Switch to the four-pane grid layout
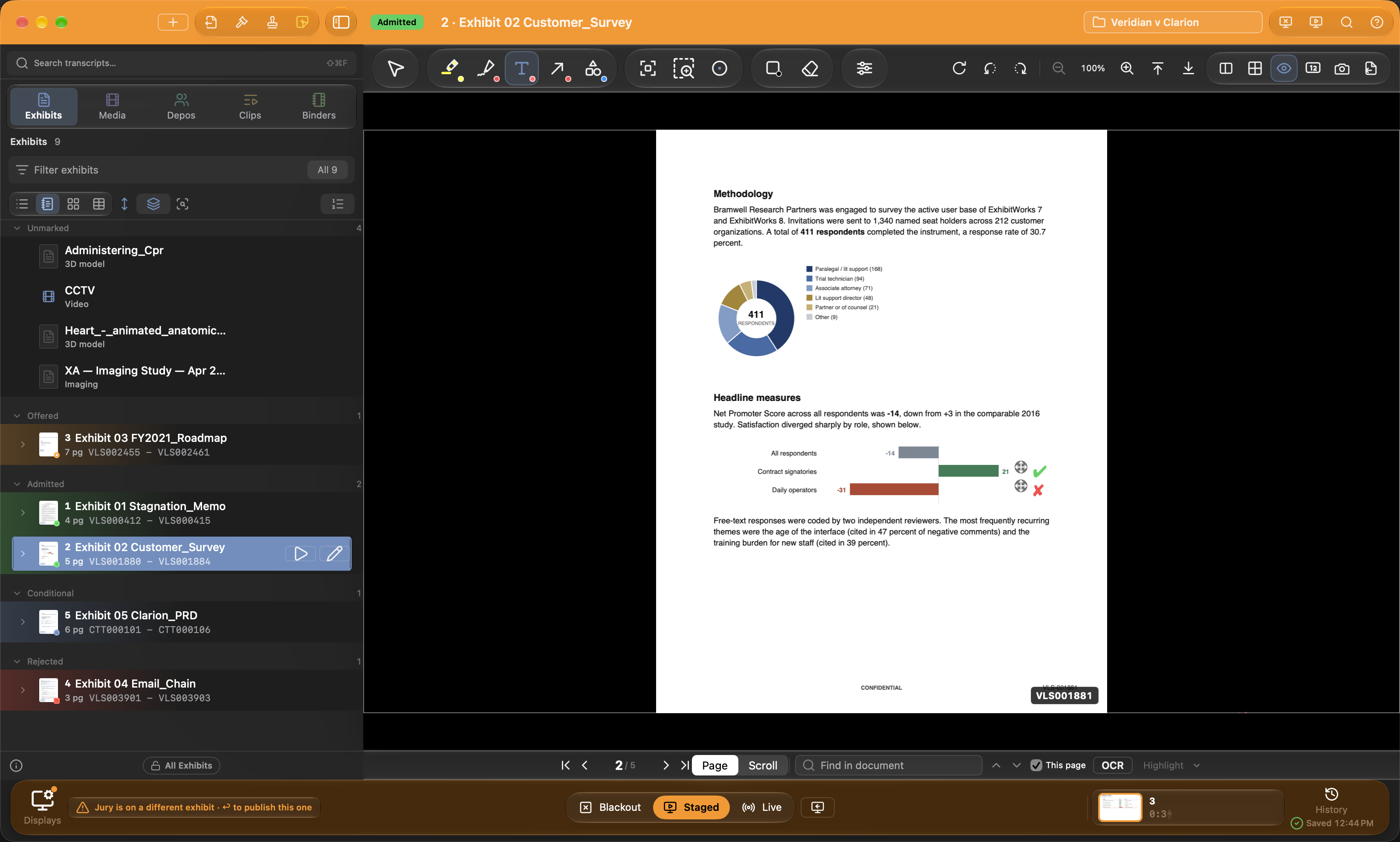 click(x=1255, y=69)
